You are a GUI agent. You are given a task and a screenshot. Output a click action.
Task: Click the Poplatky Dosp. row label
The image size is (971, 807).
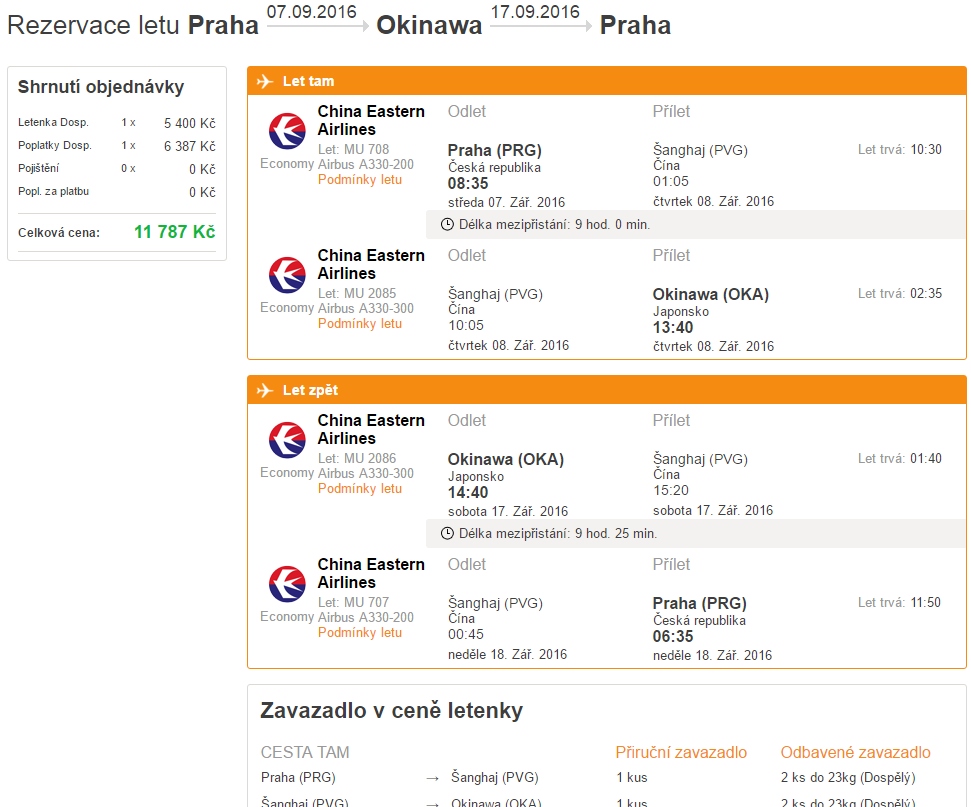[x=55, y=146]
